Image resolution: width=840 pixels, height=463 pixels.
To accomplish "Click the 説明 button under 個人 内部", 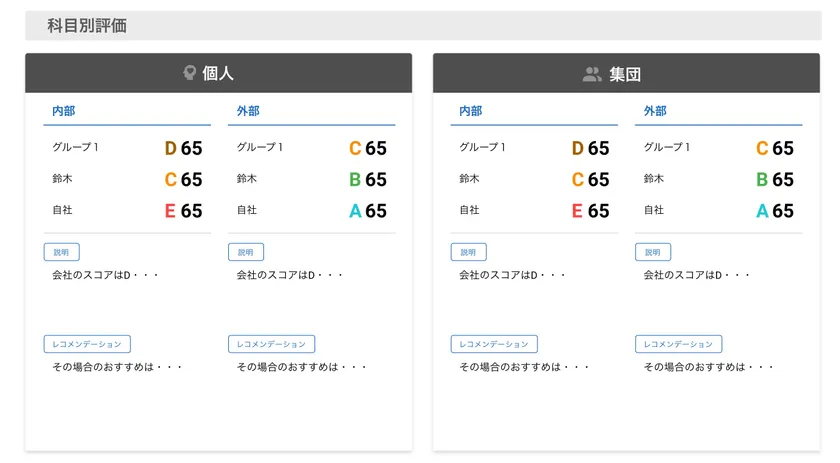I will pyautogui.click(x=62, y=252).
